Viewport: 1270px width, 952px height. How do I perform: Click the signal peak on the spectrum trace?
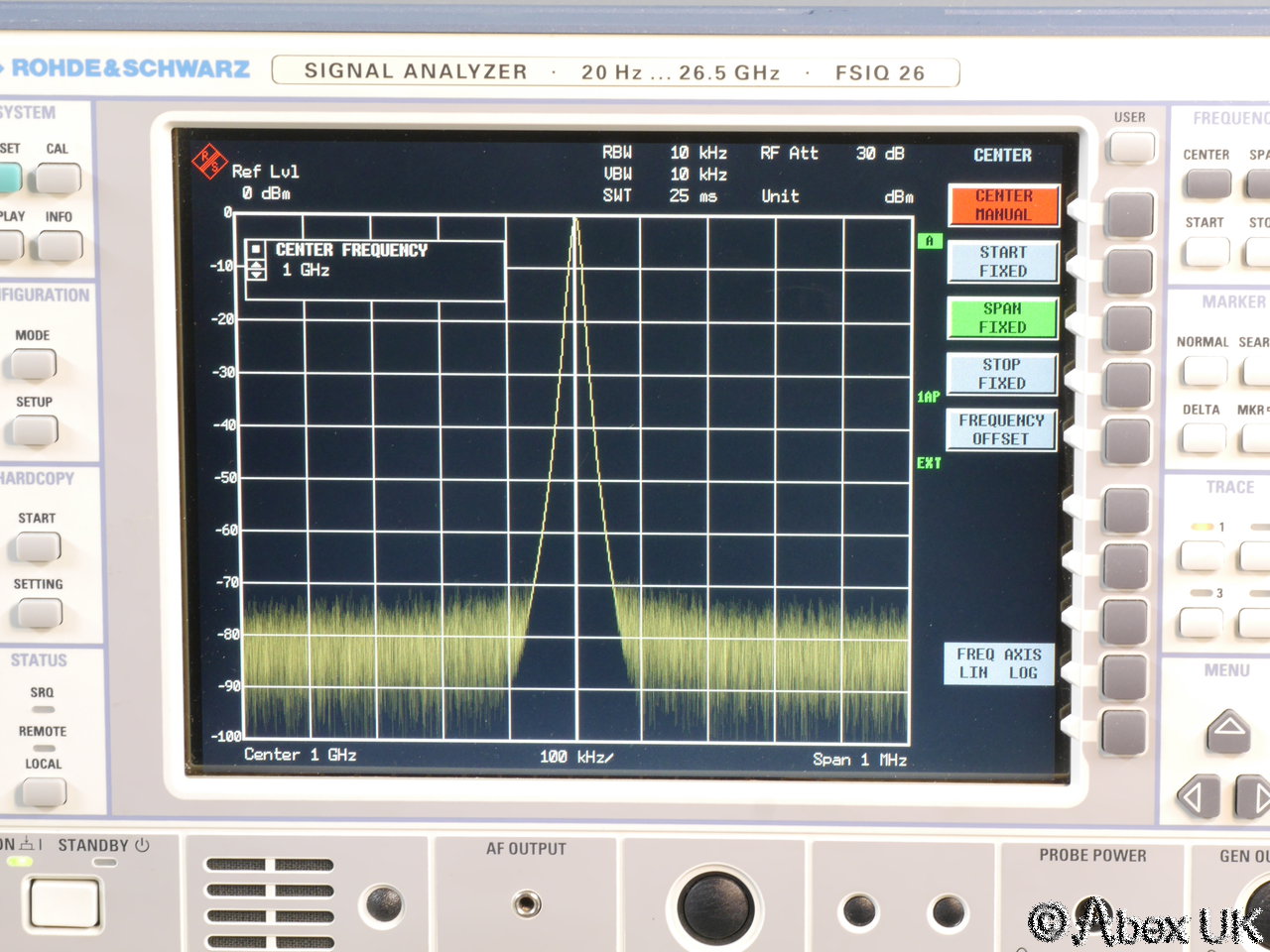pos(574,222)
